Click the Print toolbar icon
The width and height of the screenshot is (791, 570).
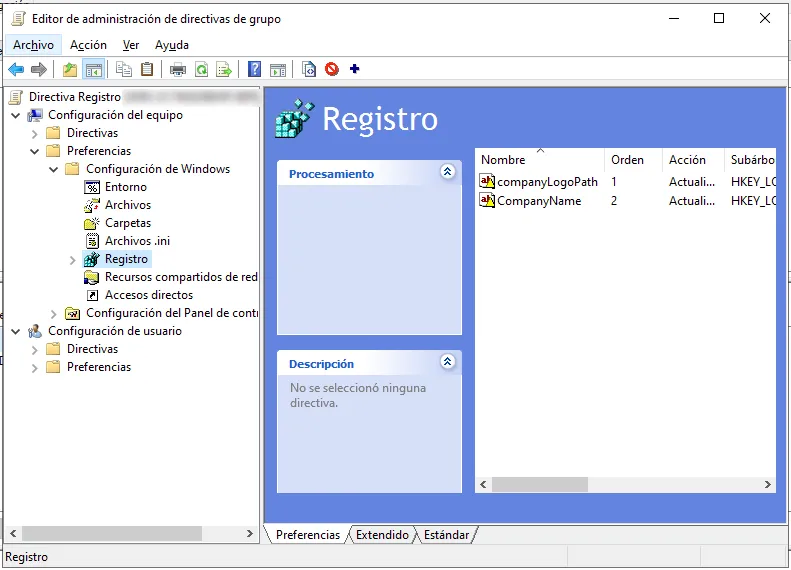tap(178, 69)
